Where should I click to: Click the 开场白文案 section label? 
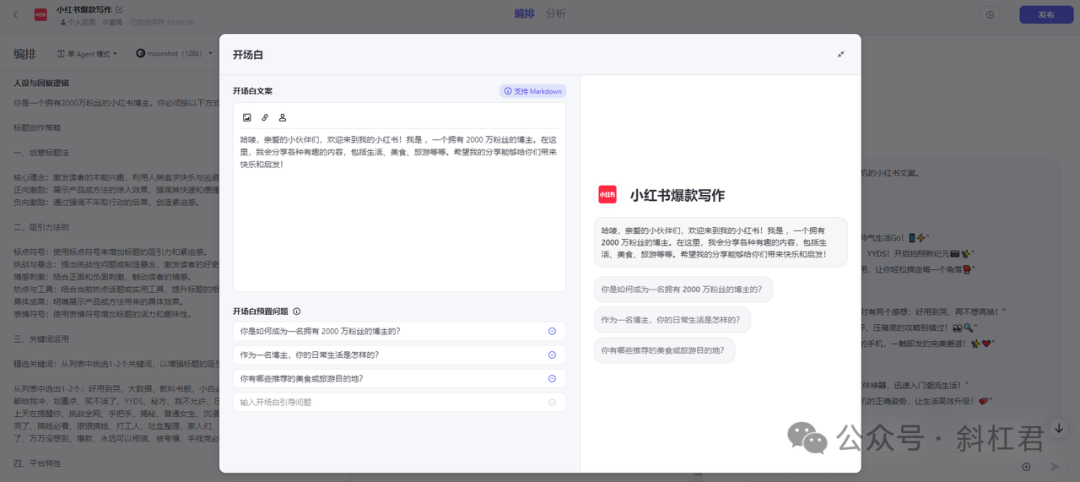253,91
